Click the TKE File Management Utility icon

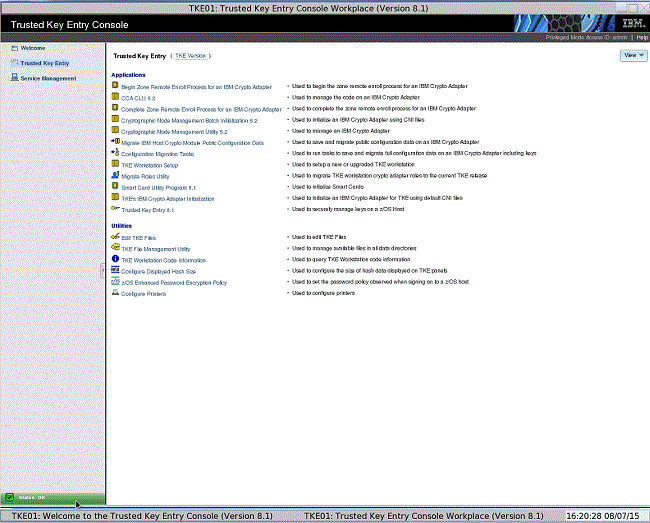pyautogui.click(x=115, y=248)
